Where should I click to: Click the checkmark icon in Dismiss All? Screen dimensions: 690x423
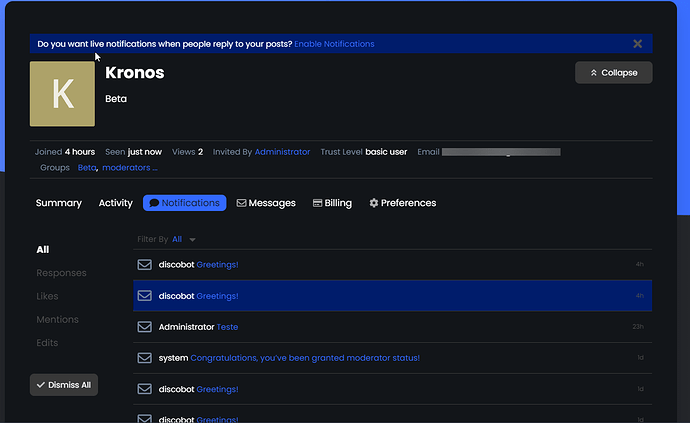(x=41, y=385)
